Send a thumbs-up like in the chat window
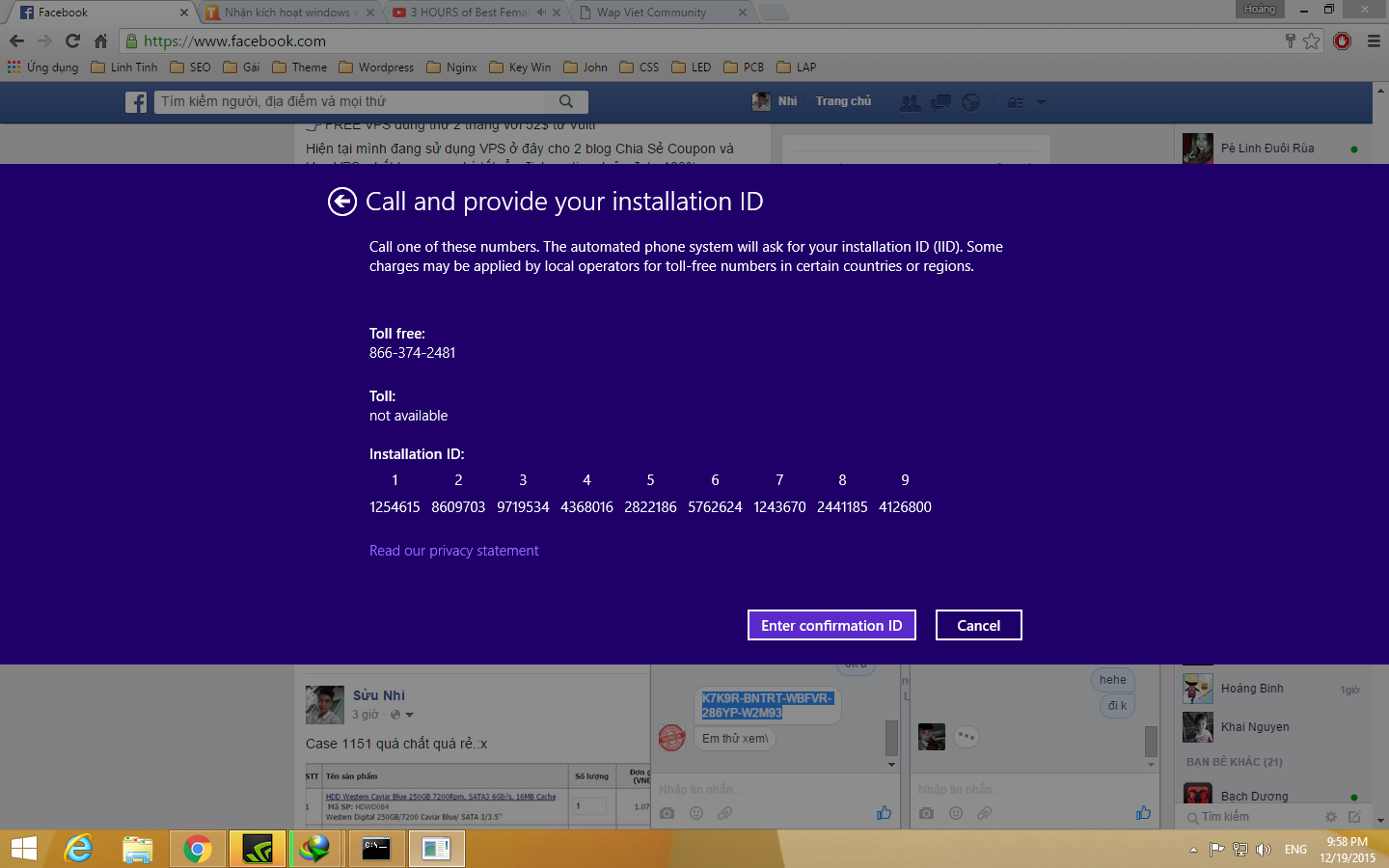Screen dimensions: 1389x868 tap(884, 813)
